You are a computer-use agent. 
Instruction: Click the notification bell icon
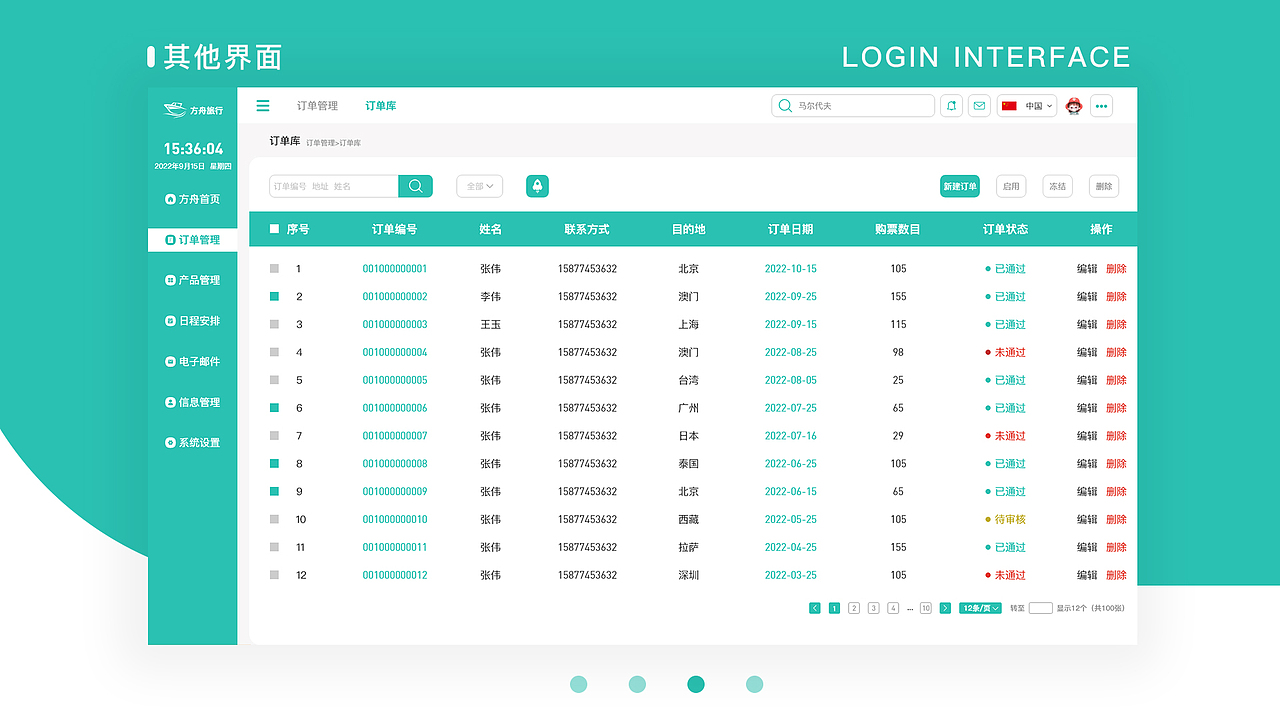(951, 106)
